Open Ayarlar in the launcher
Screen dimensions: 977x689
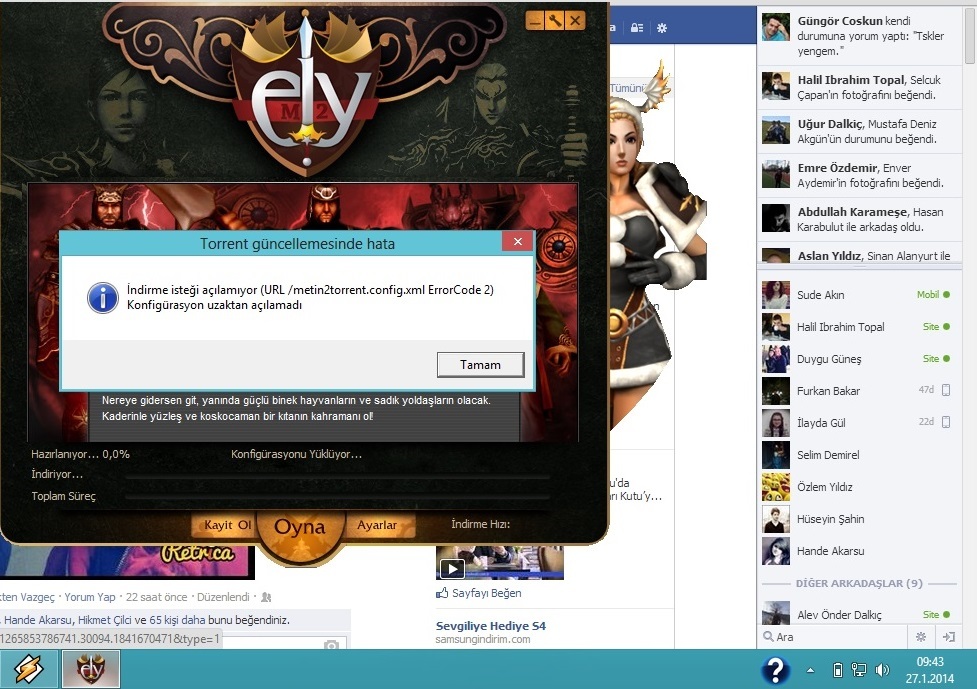pos(377,525)
